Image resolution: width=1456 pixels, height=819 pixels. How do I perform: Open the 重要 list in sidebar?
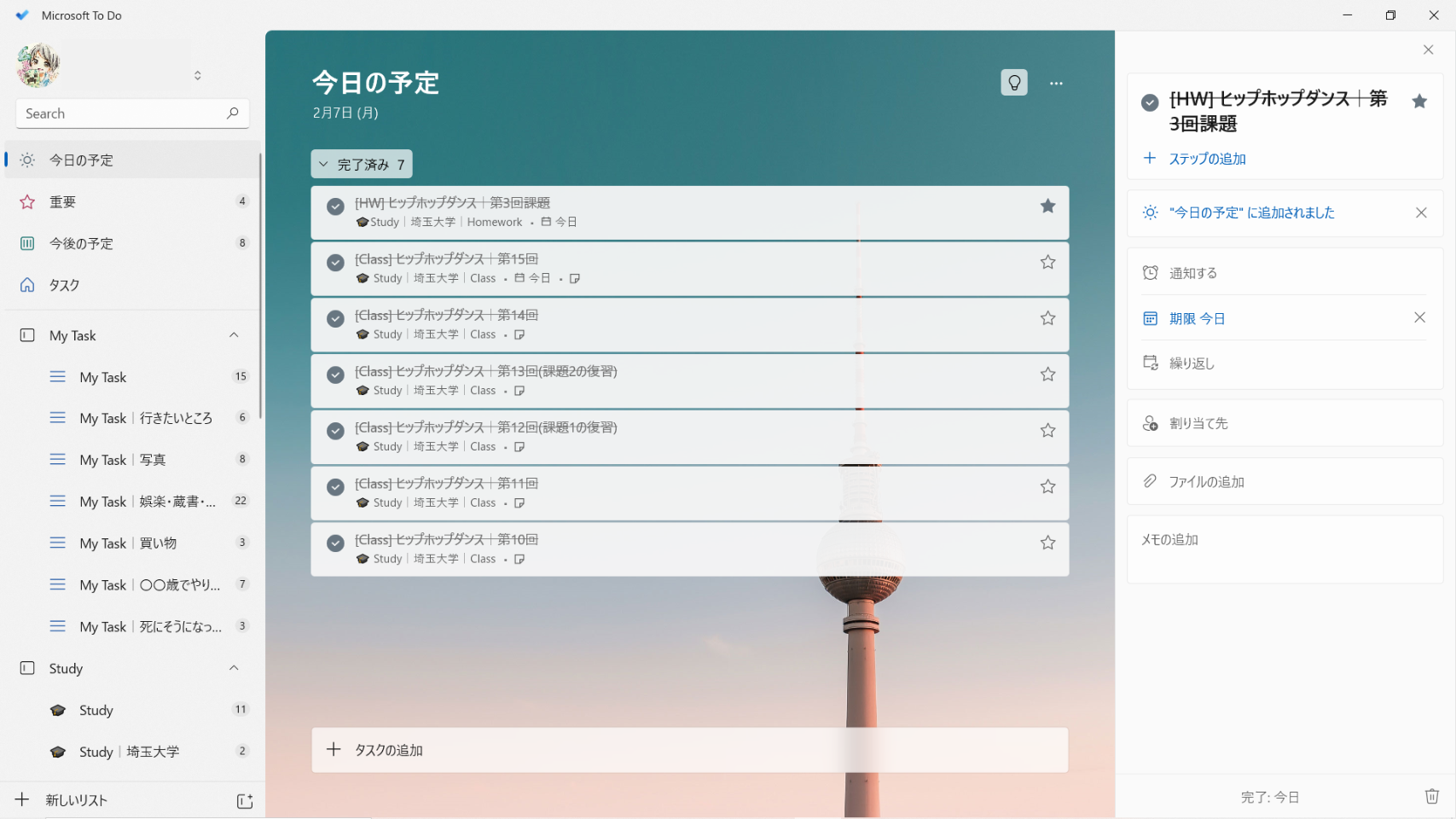pos(63,202)
